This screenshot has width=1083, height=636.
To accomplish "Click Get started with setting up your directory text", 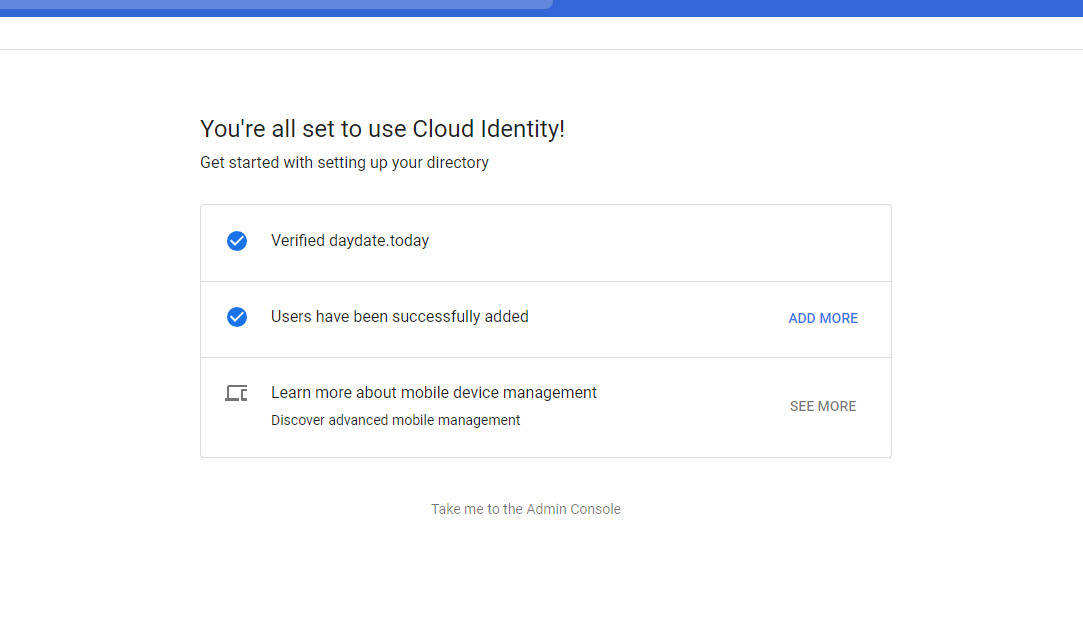I will pyautogui.click(x=344, y=162).
